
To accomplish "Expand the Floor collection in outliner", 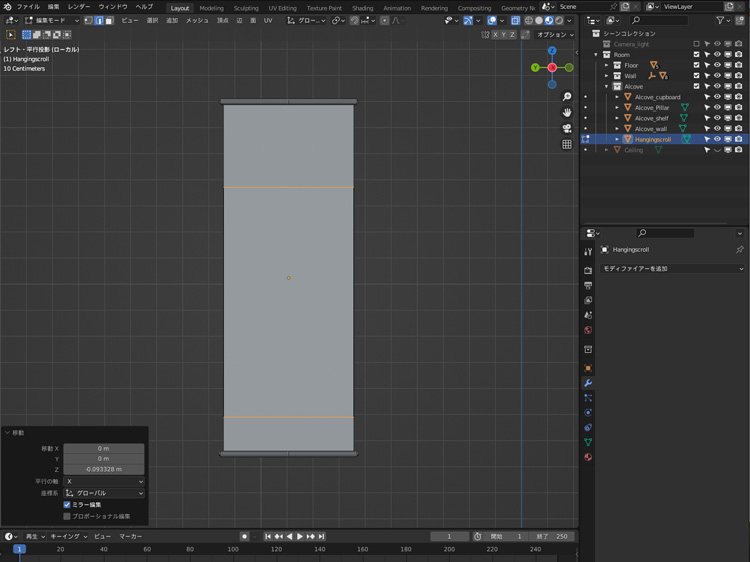I will 606,65.
